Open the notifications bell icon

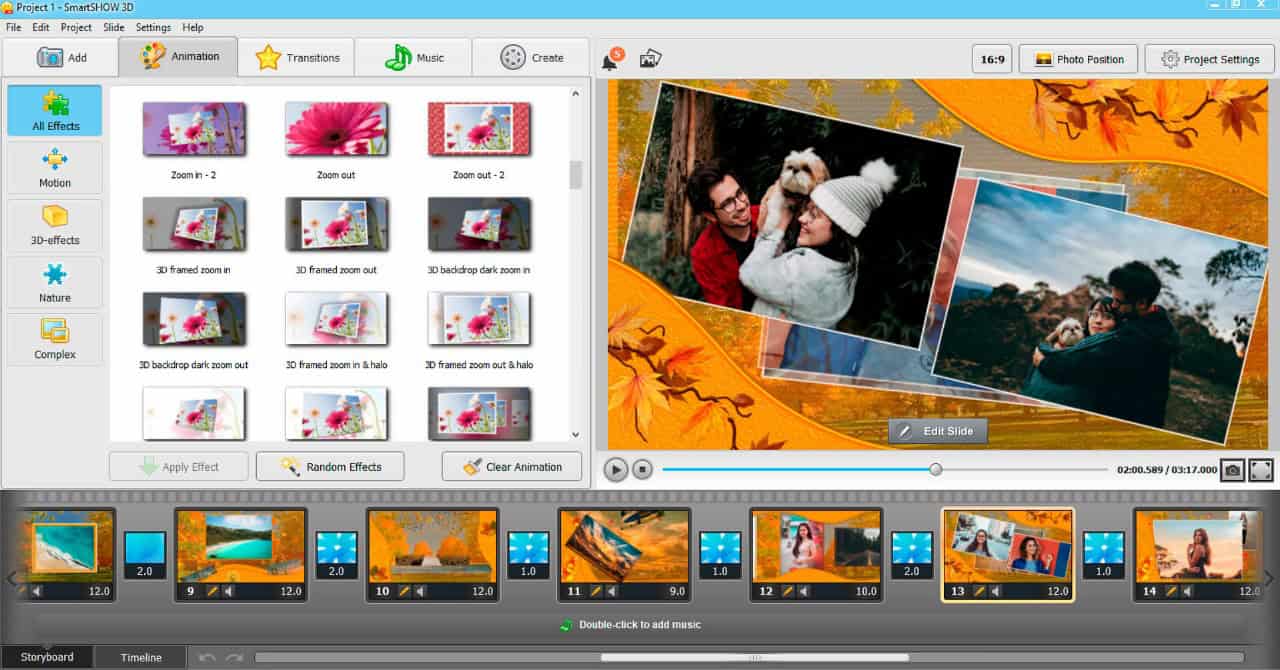click(610, 61)
